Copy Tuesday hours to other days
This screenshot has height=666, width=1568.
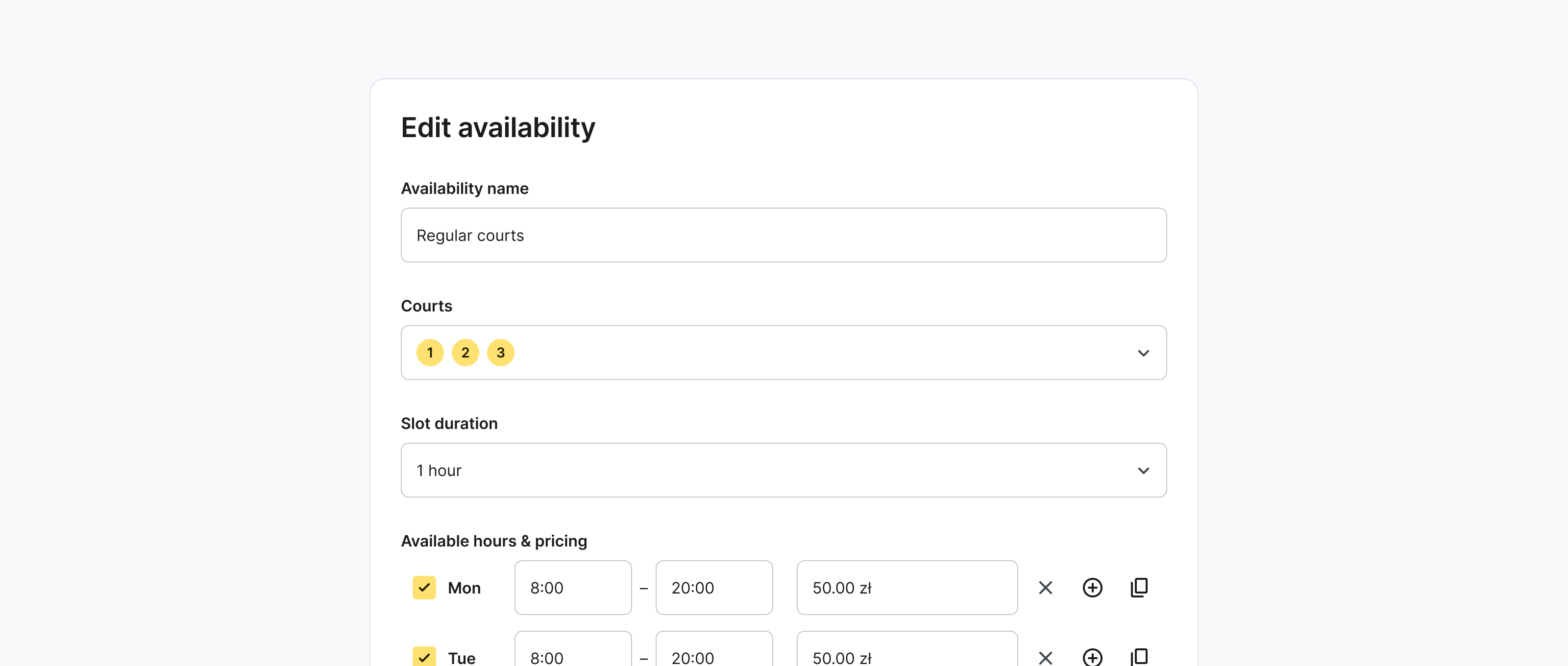1138,657
